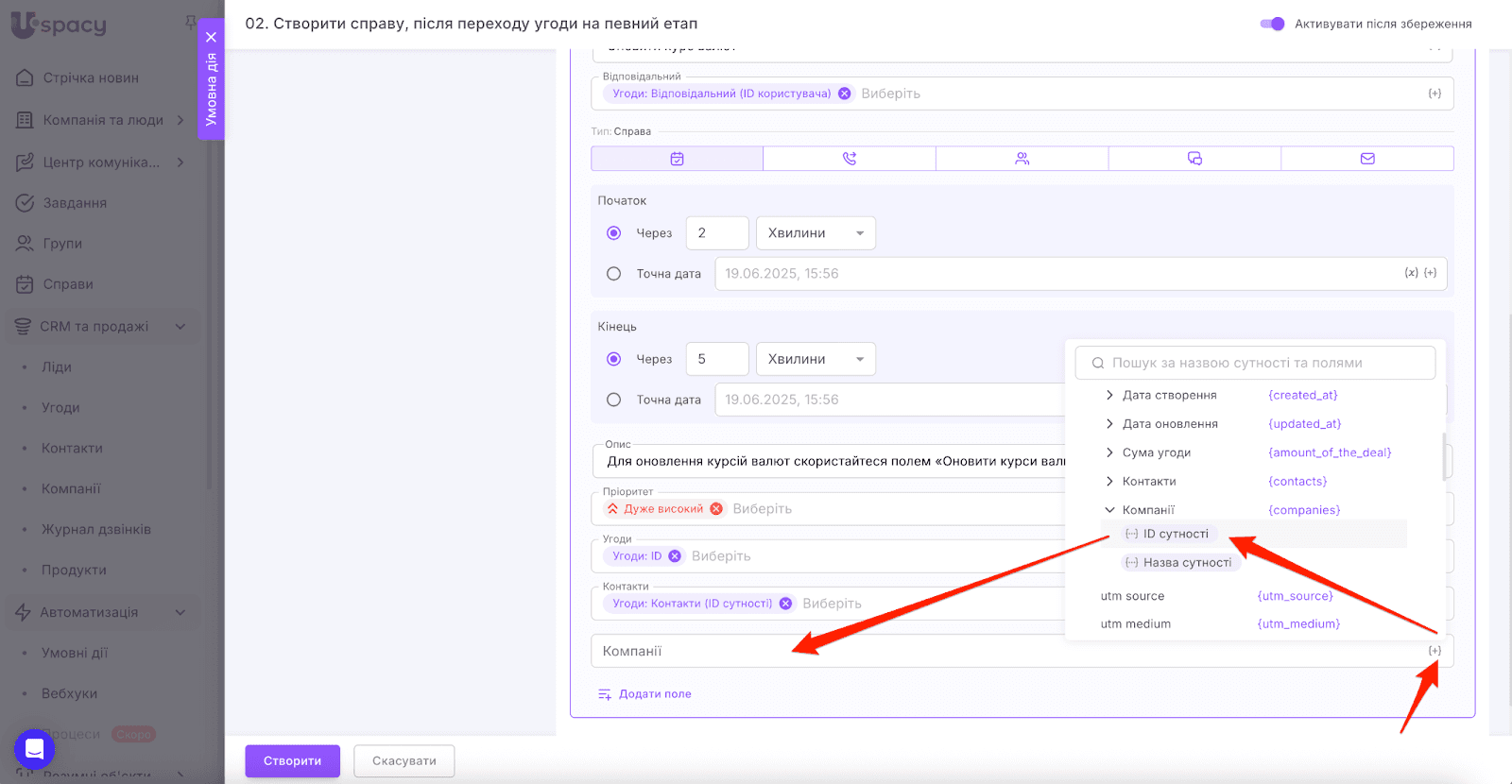Choose ID сутності under Компанії
This screenshot has height=784, width=1512.
click(1175, 534)
